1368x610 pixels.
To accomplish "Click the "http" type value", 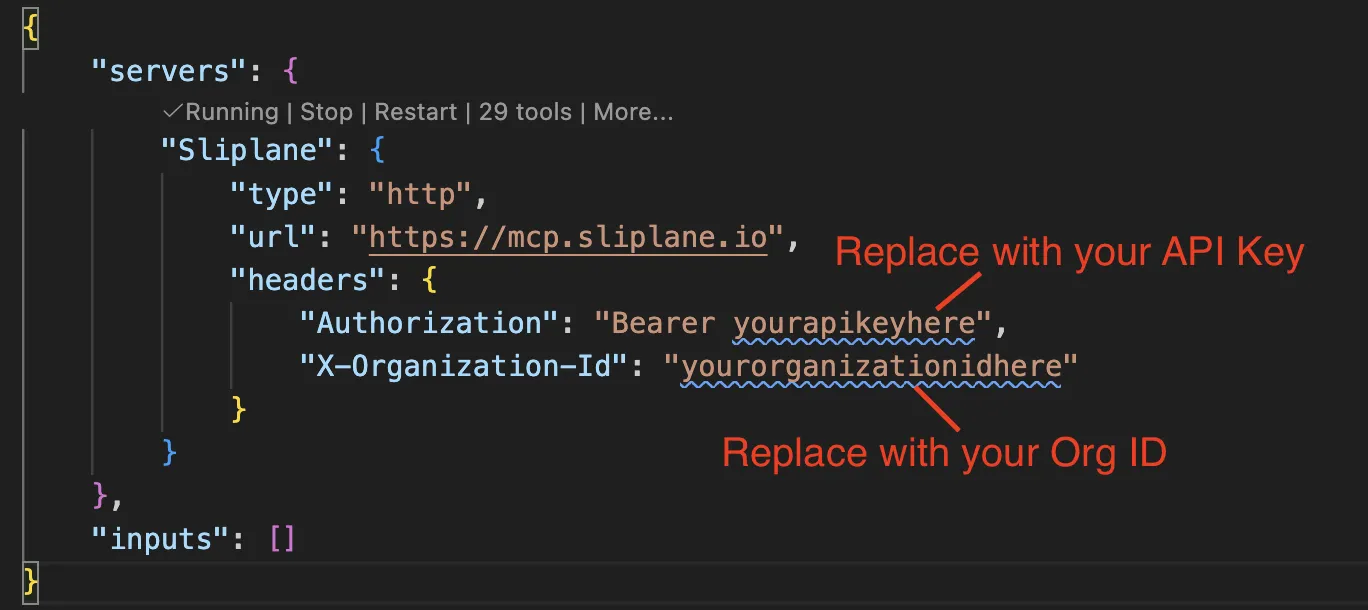I will coord(421,195).
